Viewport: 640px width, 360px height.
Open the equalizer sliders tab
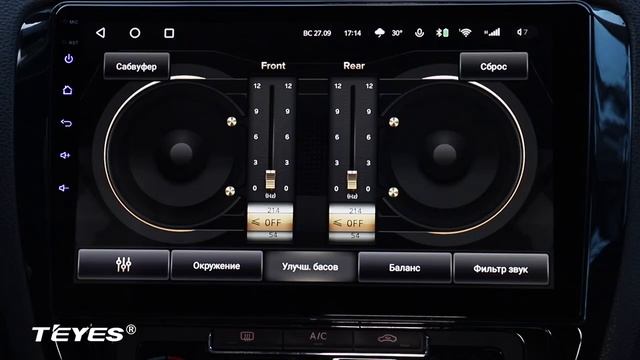tap(123, 264)
